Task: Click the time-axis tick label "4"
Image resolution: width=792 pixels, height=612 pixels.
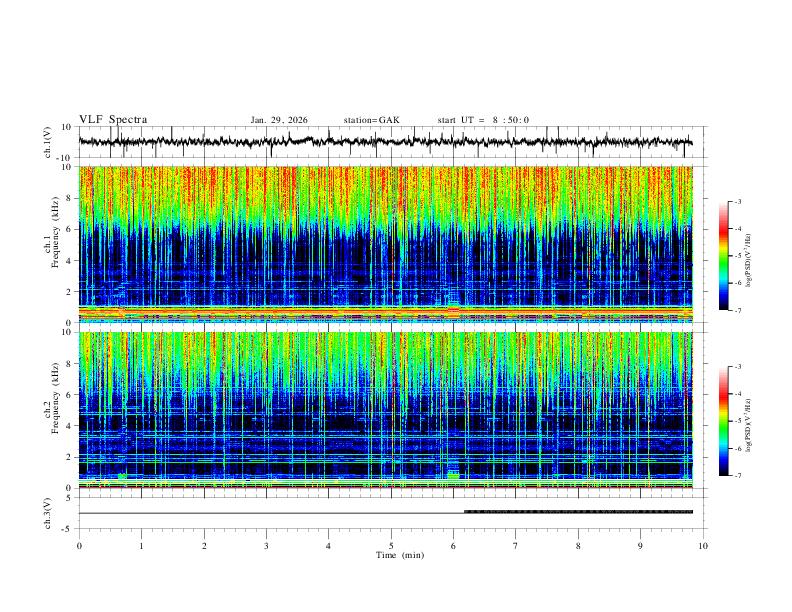Action: point(329,546)
